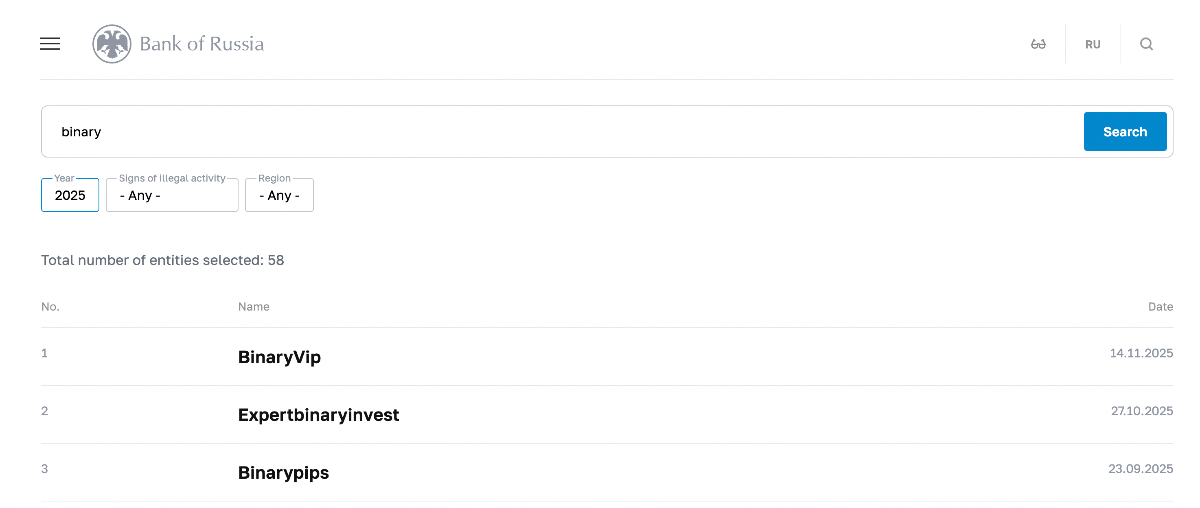Enable the visually impaired glasses version

(x=1038, y=44)
